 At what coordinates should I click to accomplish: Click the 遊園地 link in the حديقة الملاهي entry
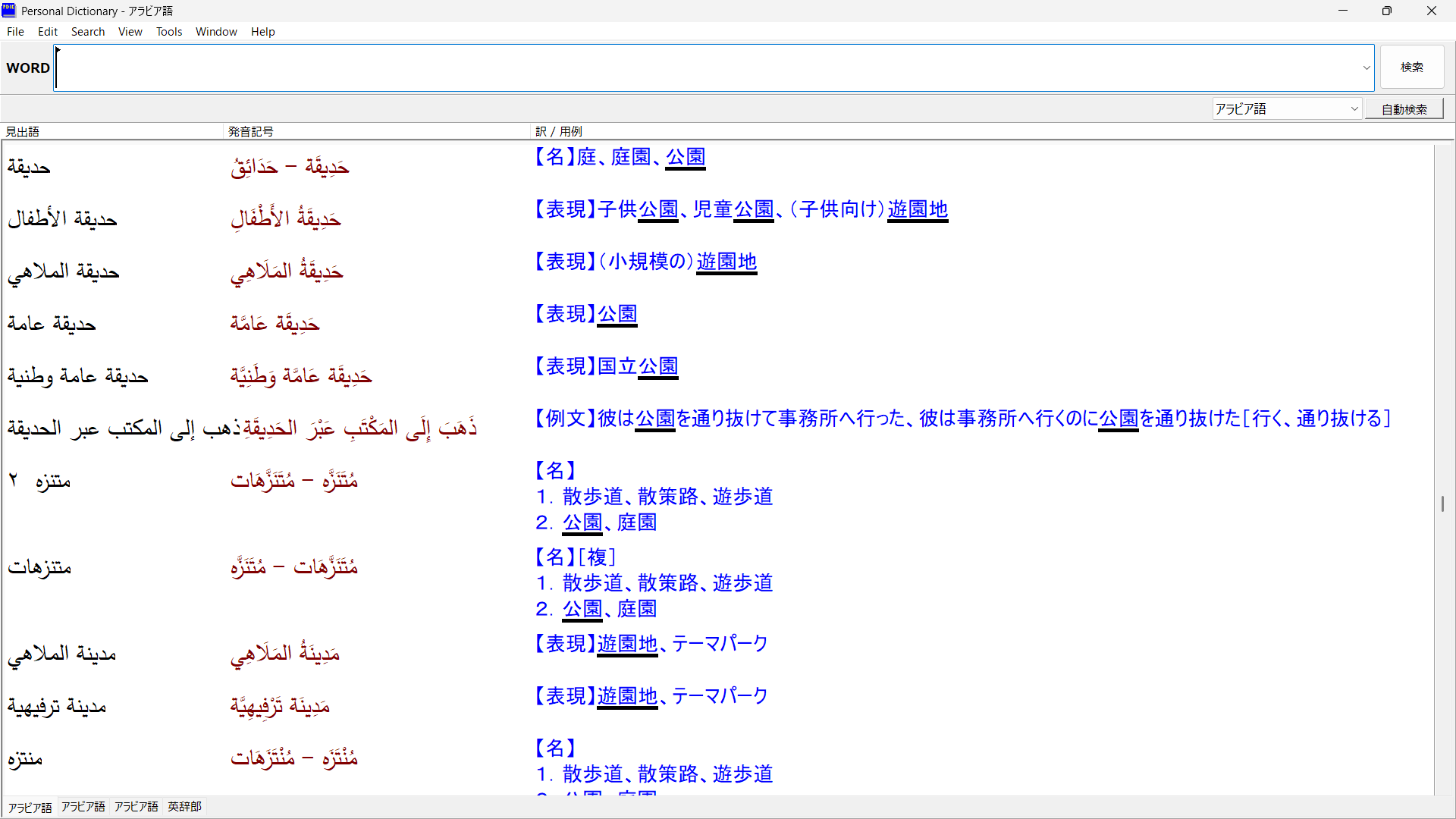tap(726, 262)
